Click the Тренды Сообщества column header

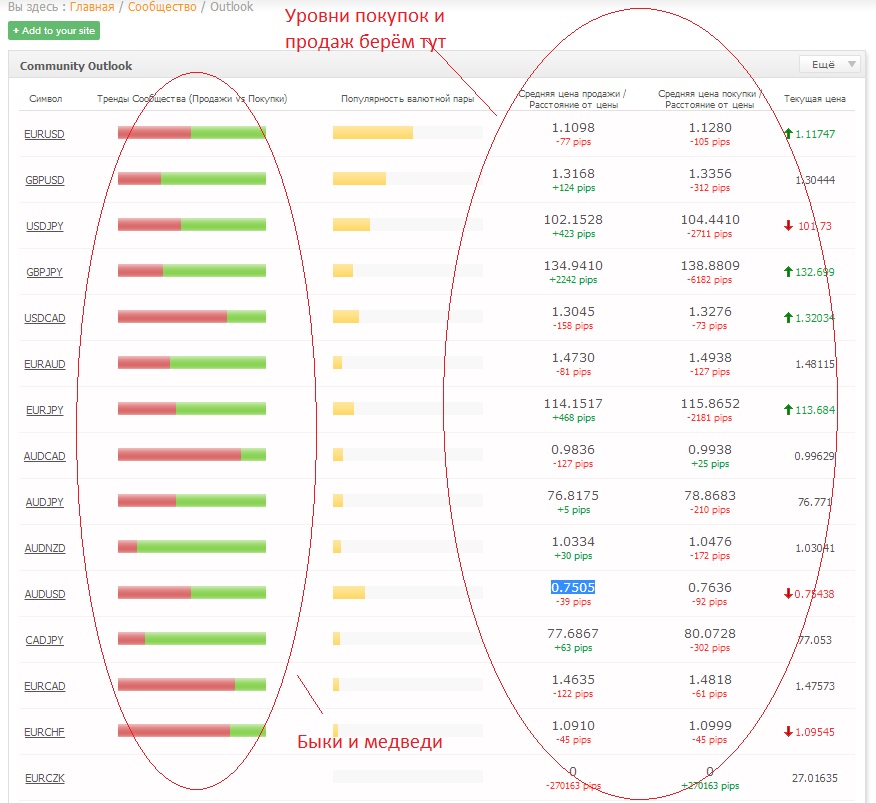tap(192, 99)
